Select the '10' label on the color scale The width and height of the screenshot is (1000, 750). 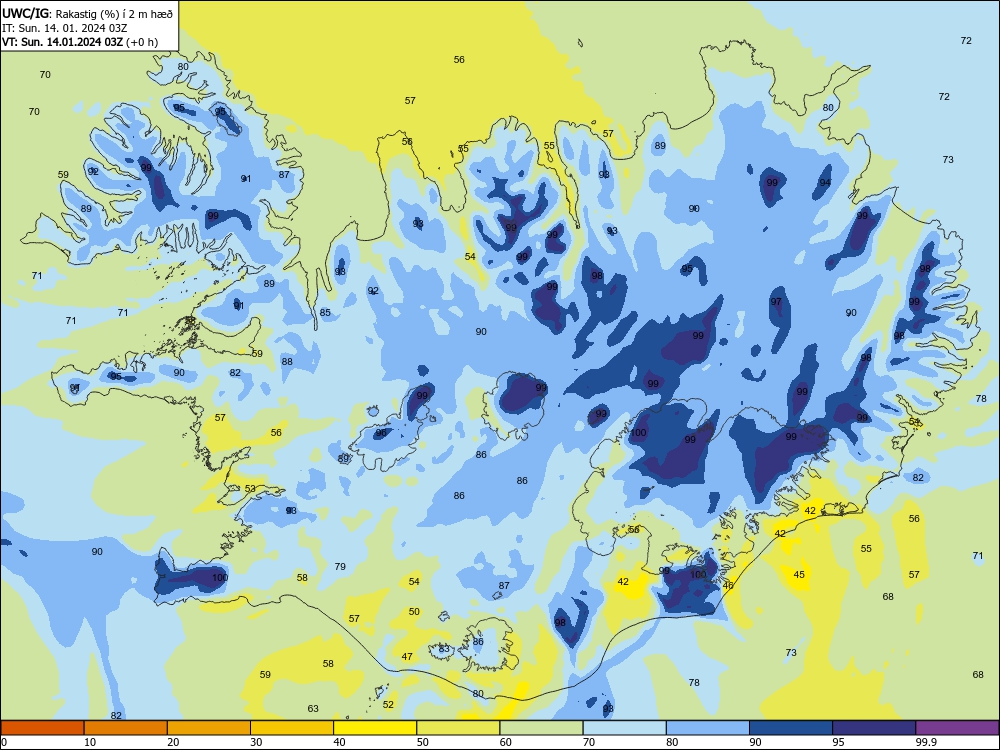point(90,742)
